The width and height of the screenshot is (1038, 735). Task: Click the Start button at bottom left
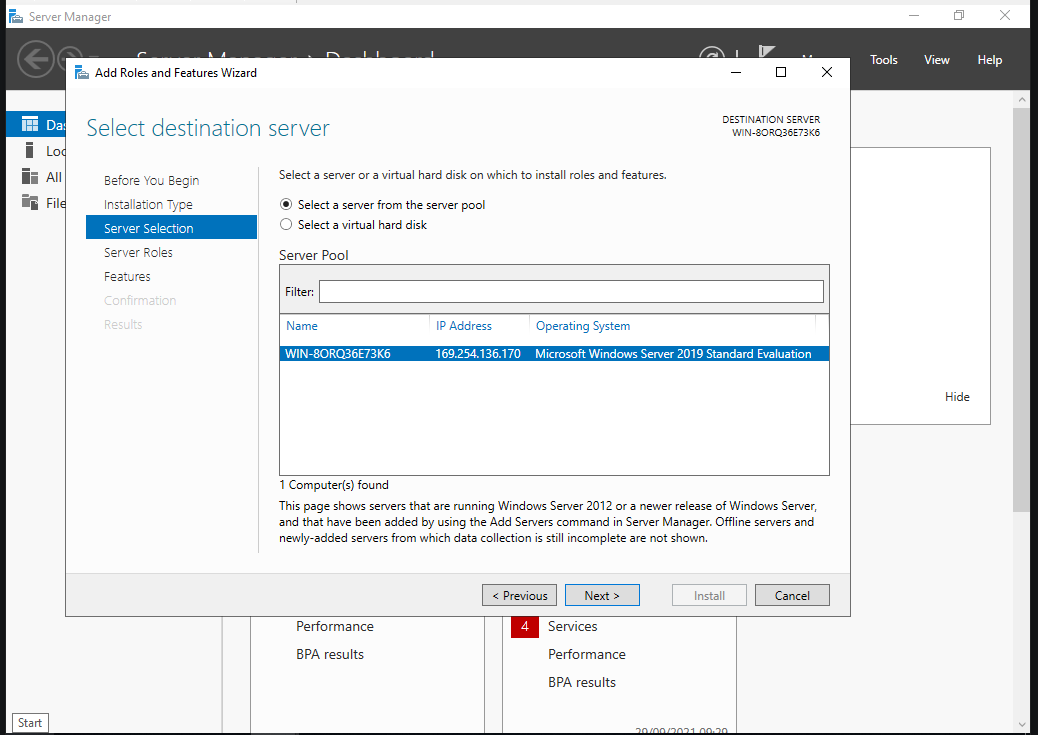pyautogui.click(x=30, y=722)
